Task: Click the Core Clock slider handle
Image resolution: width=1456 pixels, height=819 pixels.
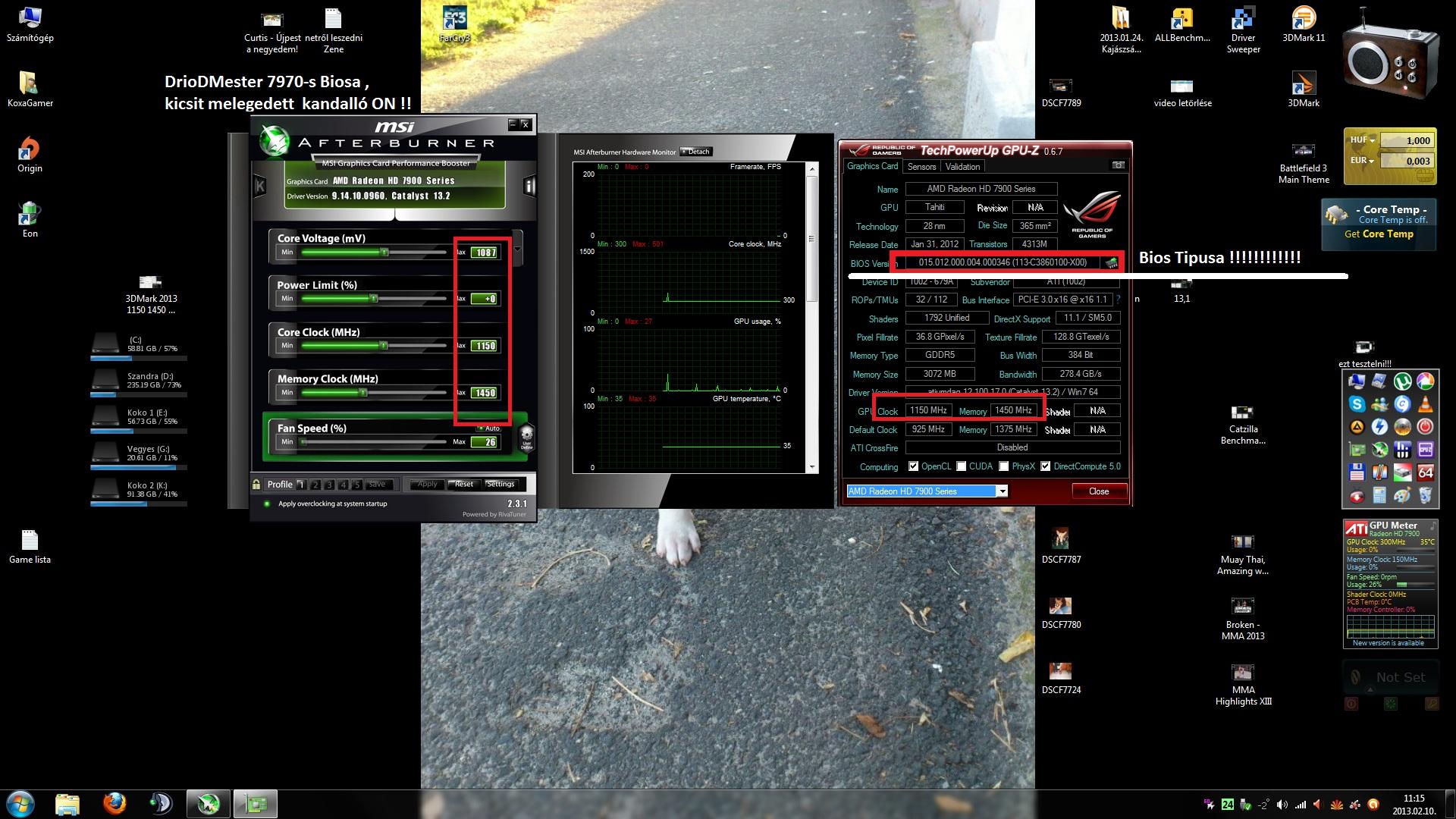Action: coord(383,346)
